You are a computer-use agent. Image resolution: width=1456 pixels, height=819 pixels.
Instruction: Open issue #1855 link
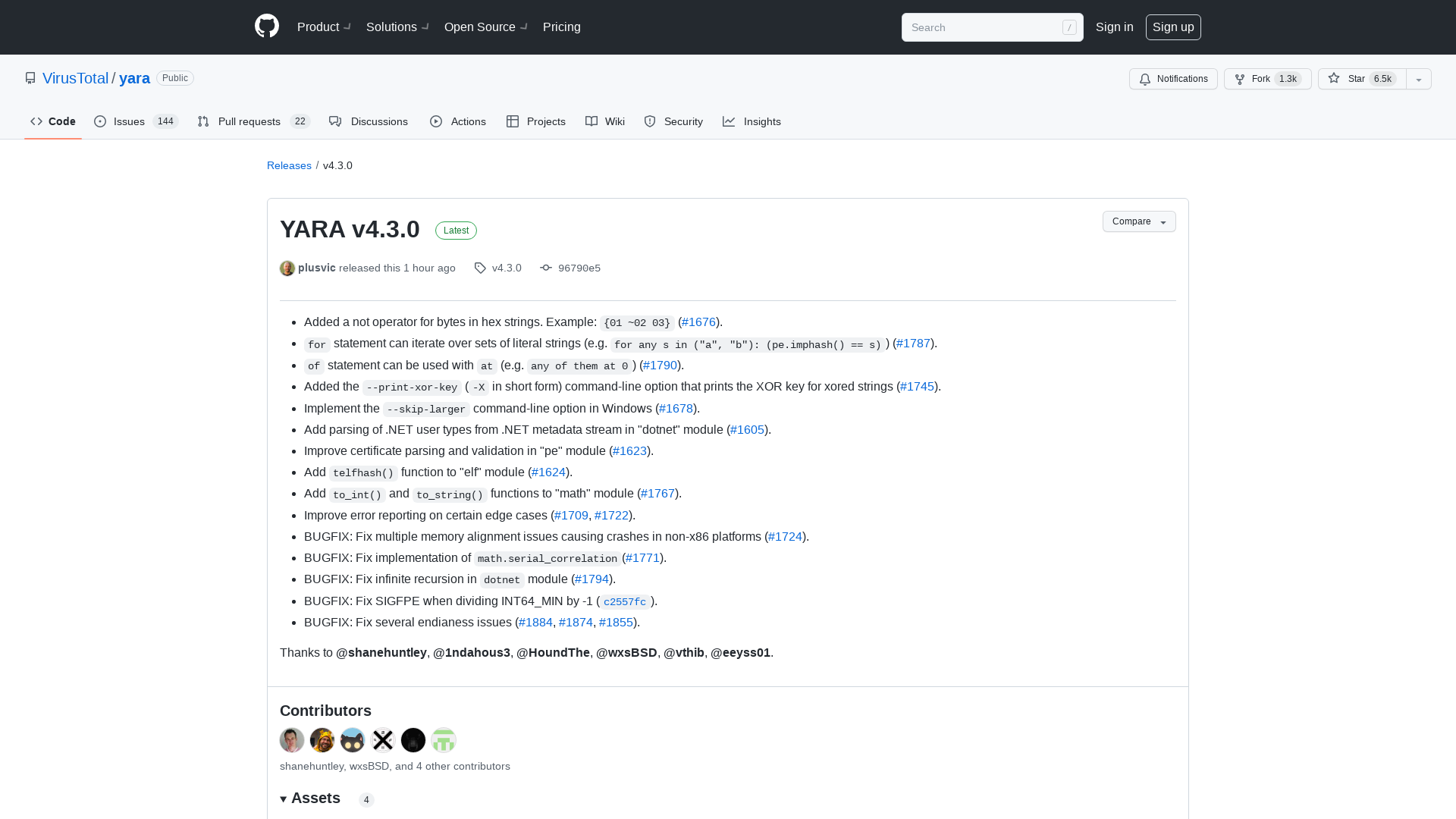(616, 623)
